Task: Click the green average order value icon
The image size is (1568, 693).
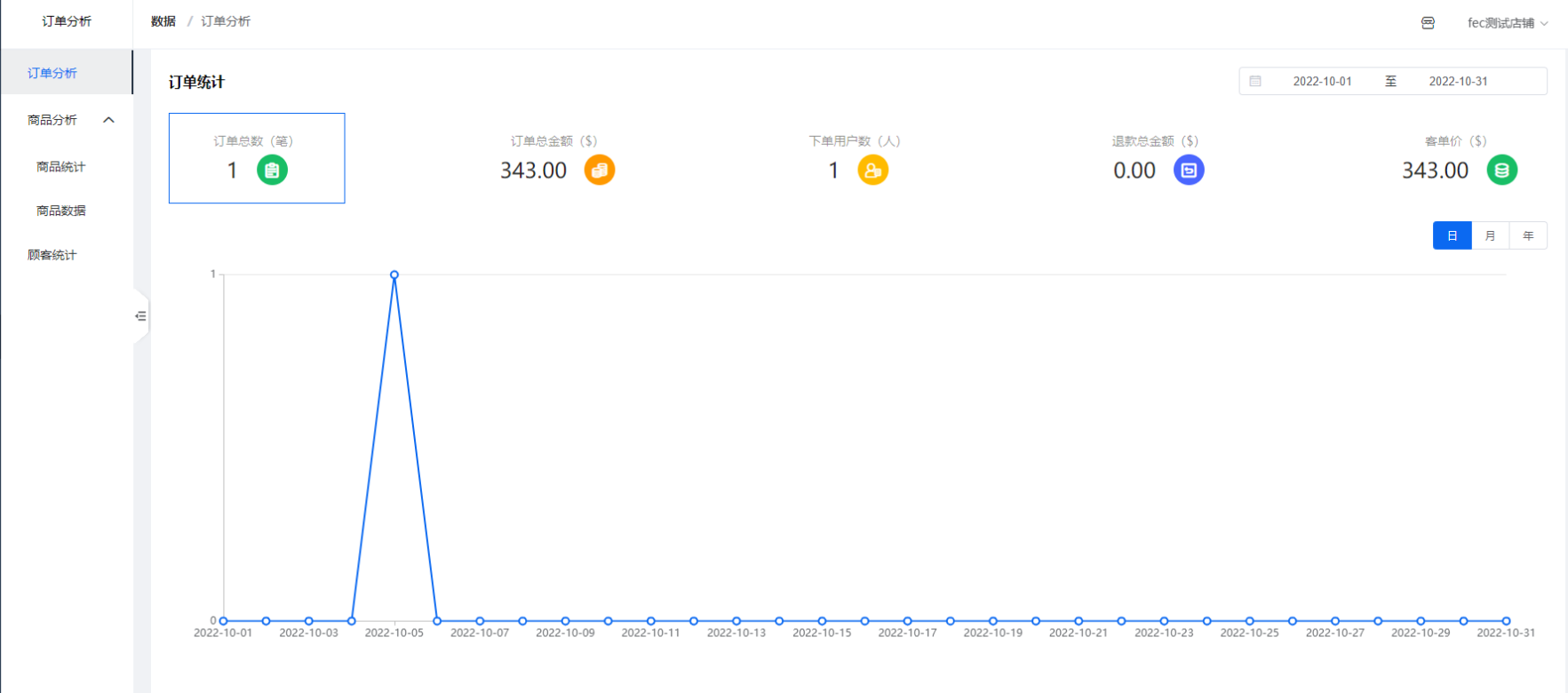Action: 1502,170
